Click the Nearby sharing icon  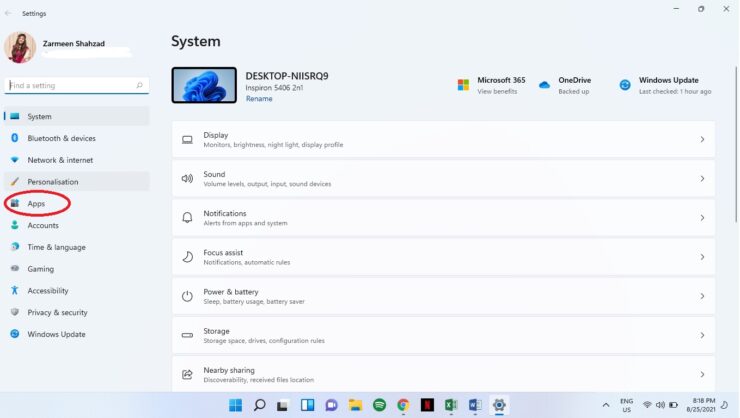click(x=187, y=375)
